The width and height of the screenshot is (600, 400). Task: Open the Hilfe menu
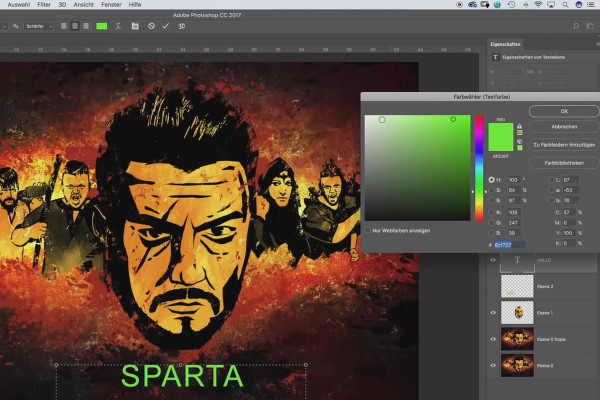[135, 5]
